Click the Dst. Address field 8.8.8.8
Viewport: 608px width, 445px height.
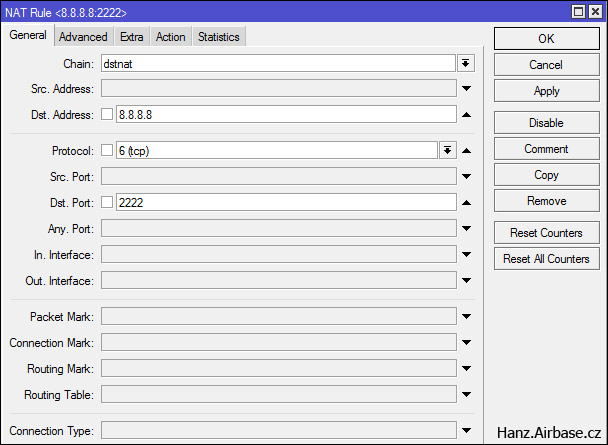point(286,115)
